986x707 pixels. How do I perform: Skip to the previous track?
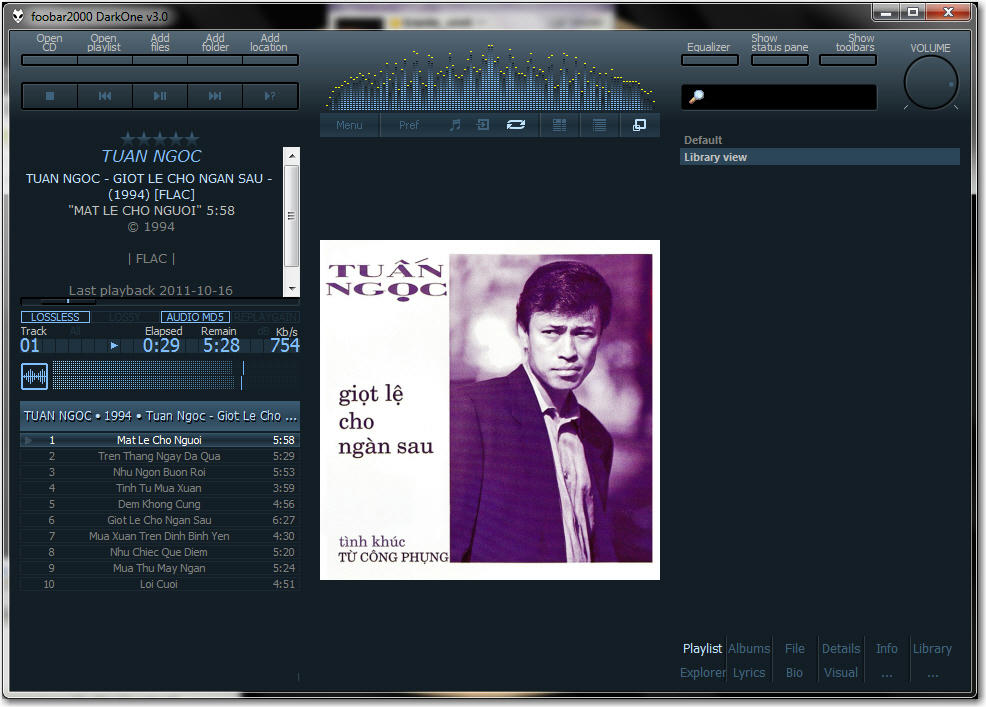coord(104,96)
